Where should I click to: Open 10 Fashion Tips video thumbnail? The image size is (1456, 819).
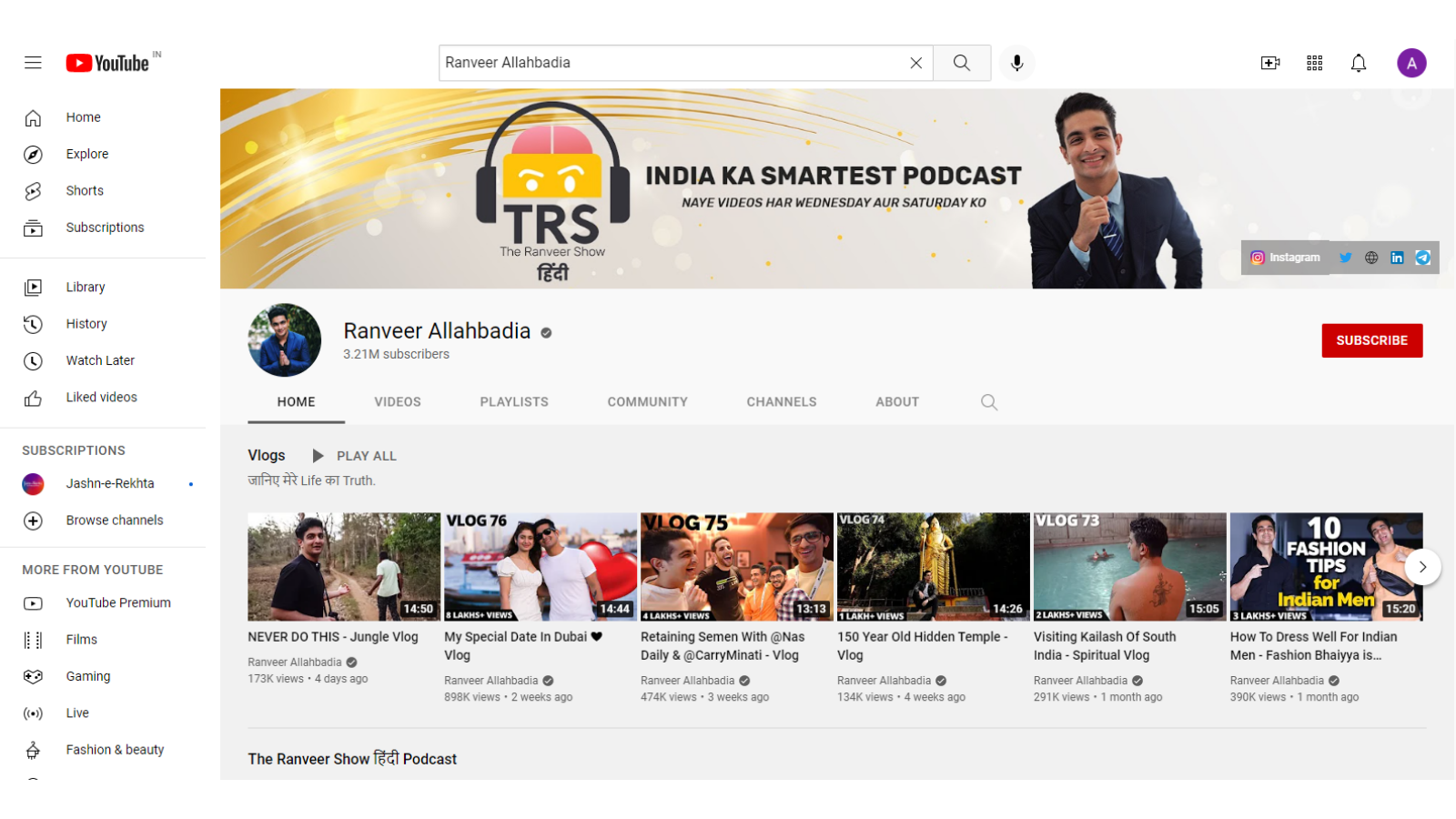(x=1327, y=567)
